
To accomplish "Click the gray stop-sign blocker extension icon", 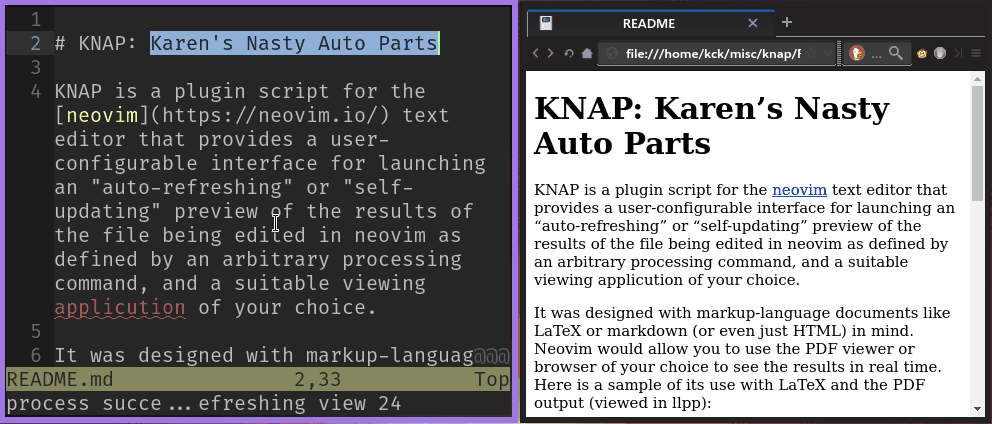I will coord(940,54).
